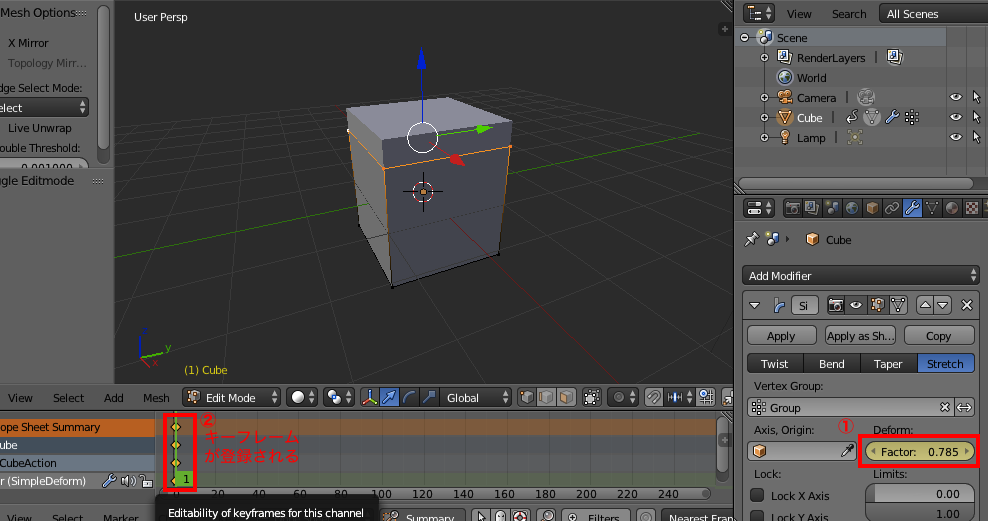Open the Mesh menu
This screenshot has height=521, width=988.
(156, 398)
